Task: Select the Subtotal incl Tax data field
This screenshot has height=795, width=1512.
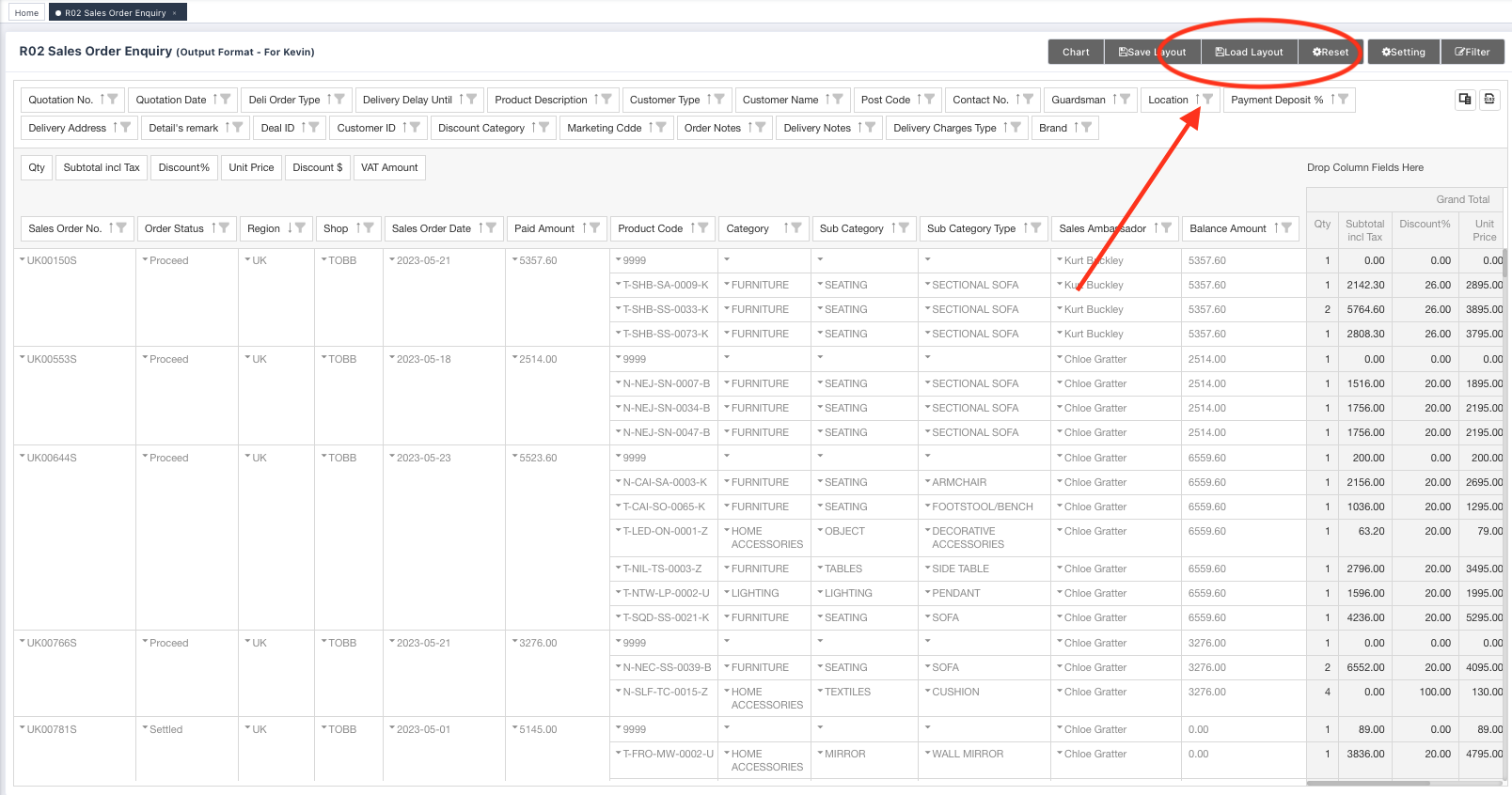Action: 102,168
